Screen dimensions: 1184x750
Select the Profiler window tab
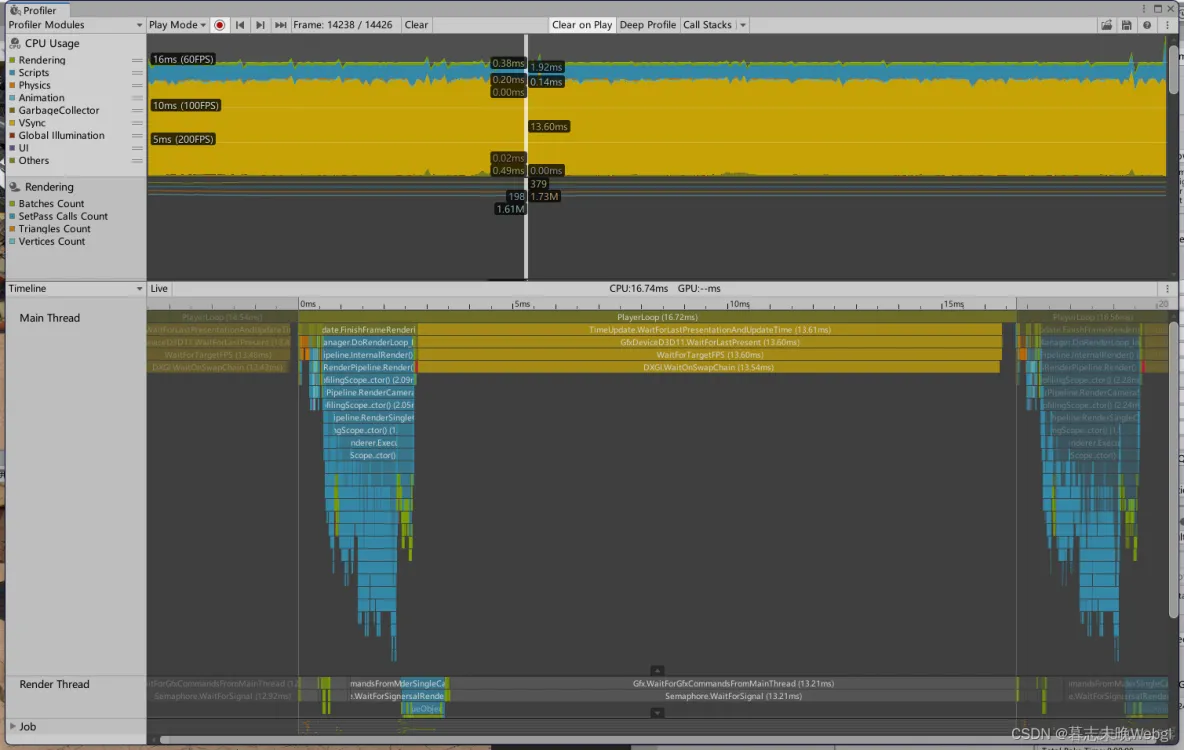pyautogui.click(x=37, y=10)
